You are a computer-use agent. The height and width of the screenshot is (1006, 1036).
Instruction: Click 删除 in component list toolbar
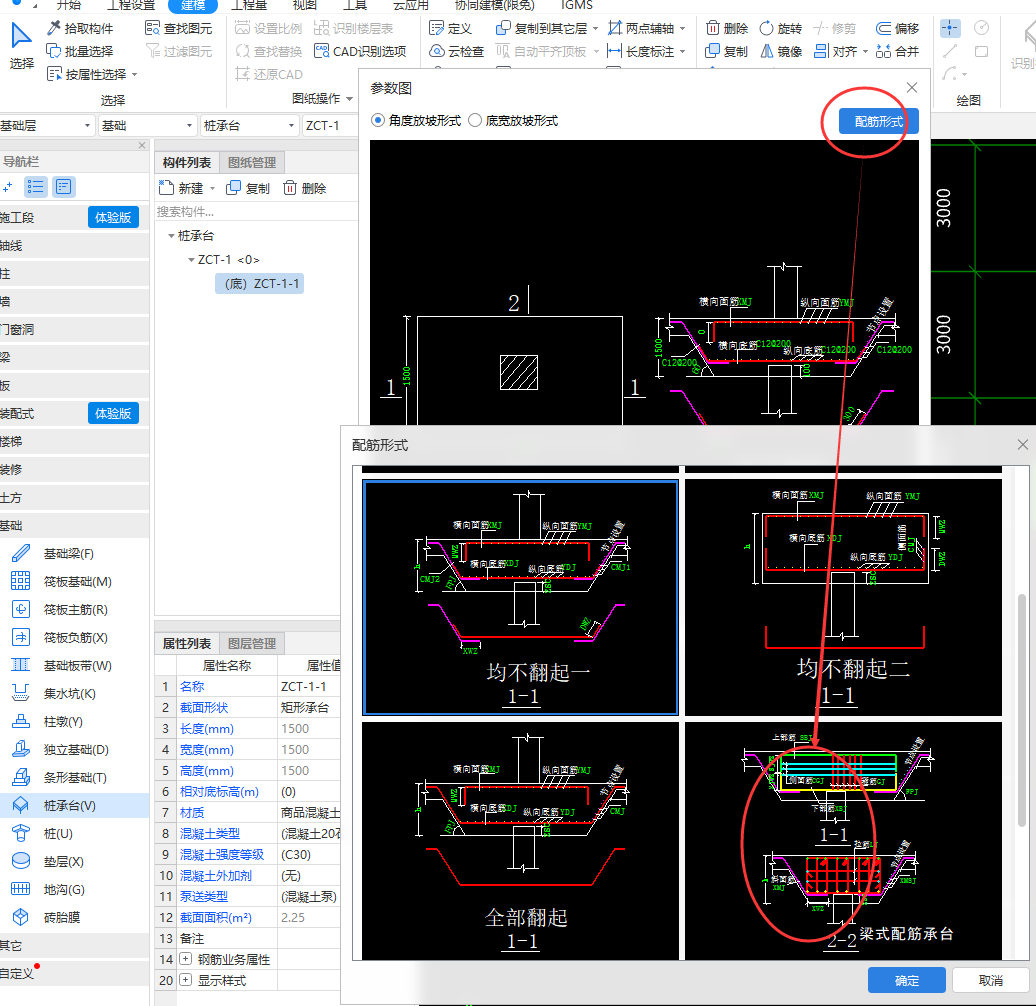pos(305,188)
